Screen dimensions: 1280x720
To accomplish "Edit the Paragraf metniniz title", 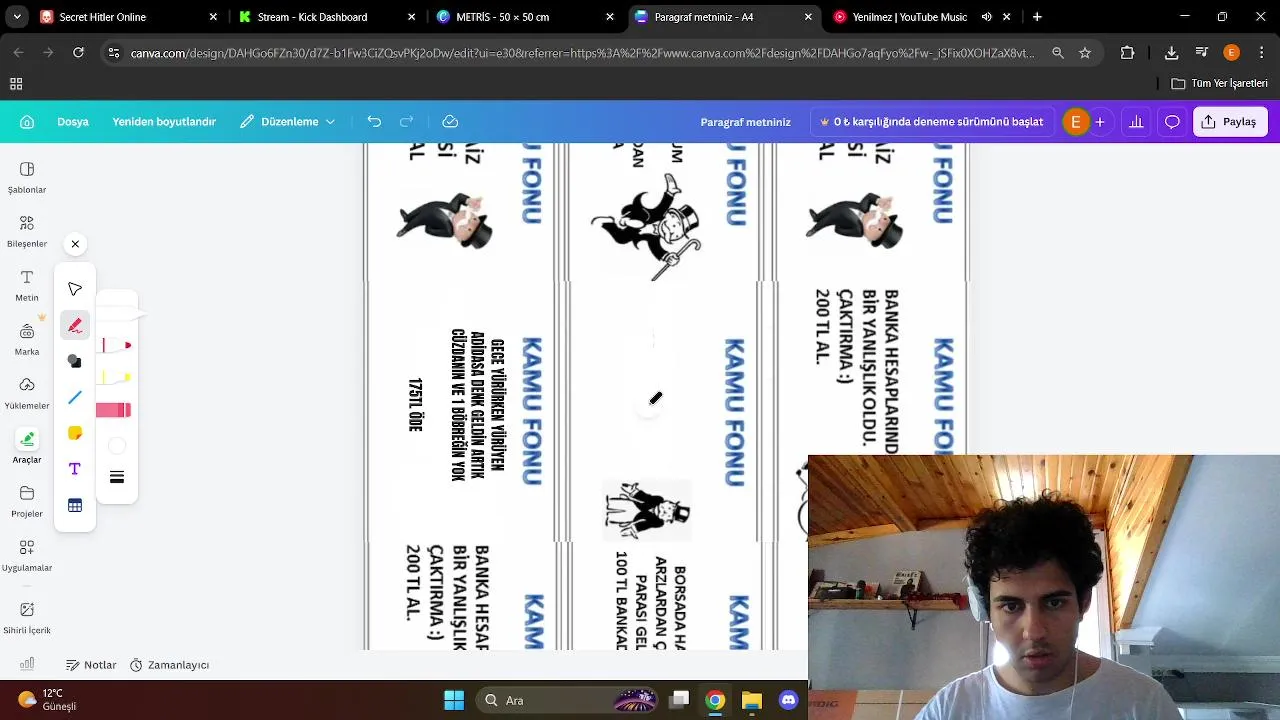I will point(745,122).
